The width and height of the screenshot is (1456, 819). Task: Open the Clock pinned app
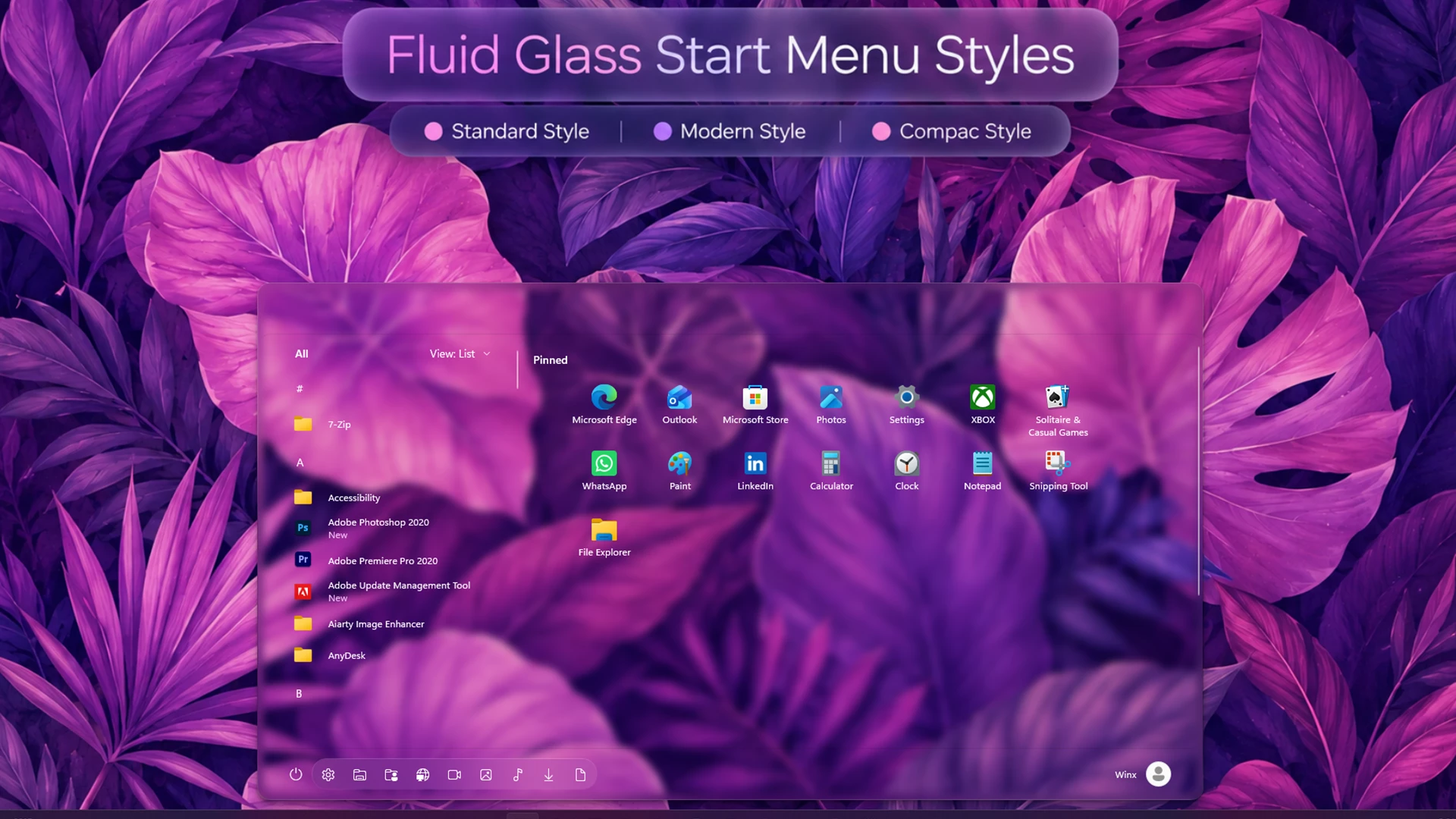(907, 472)
